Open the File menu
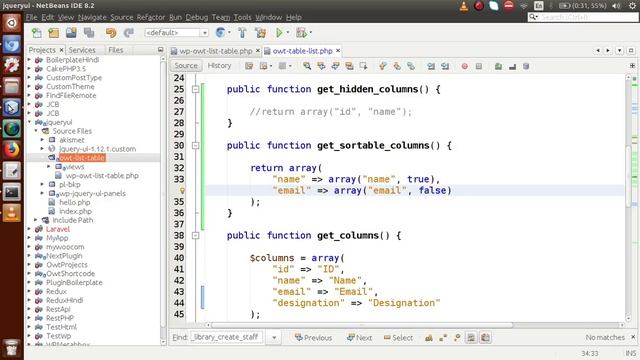 [x=31, y=17]
